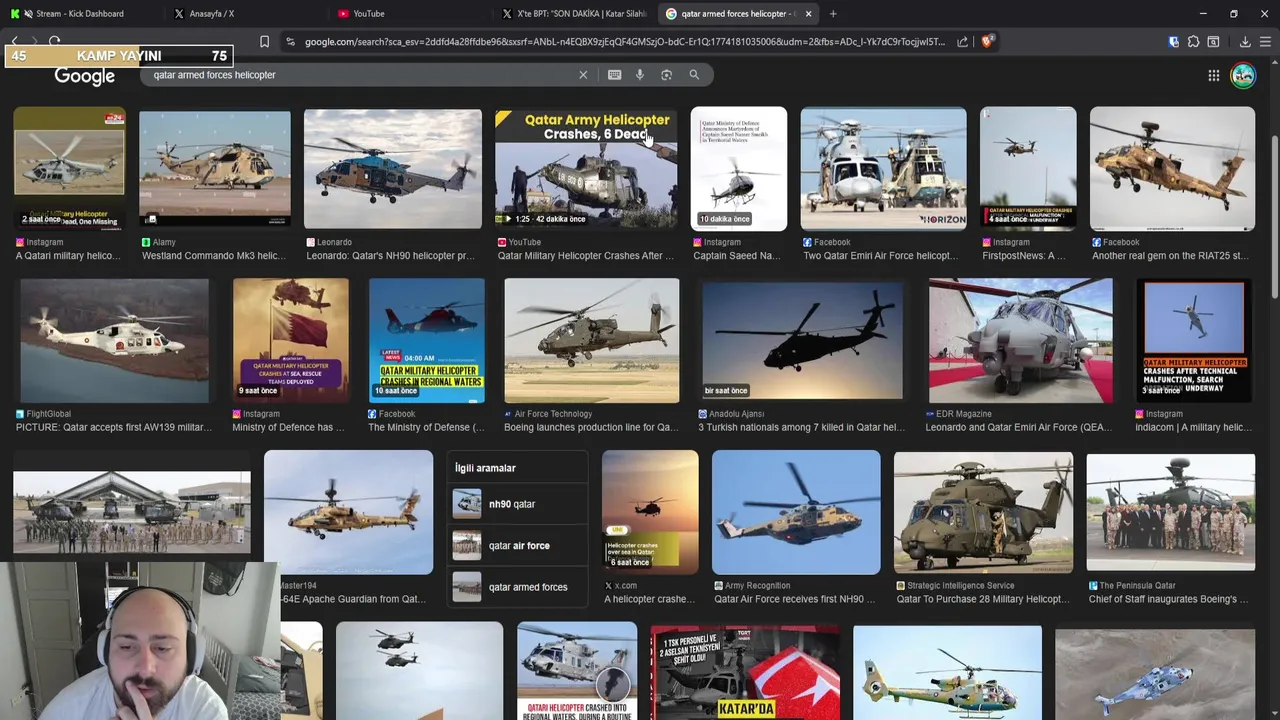Screen dimensions: 1280x720
Task: Open Brave Shields lion icon
Action: click(987, 42)
